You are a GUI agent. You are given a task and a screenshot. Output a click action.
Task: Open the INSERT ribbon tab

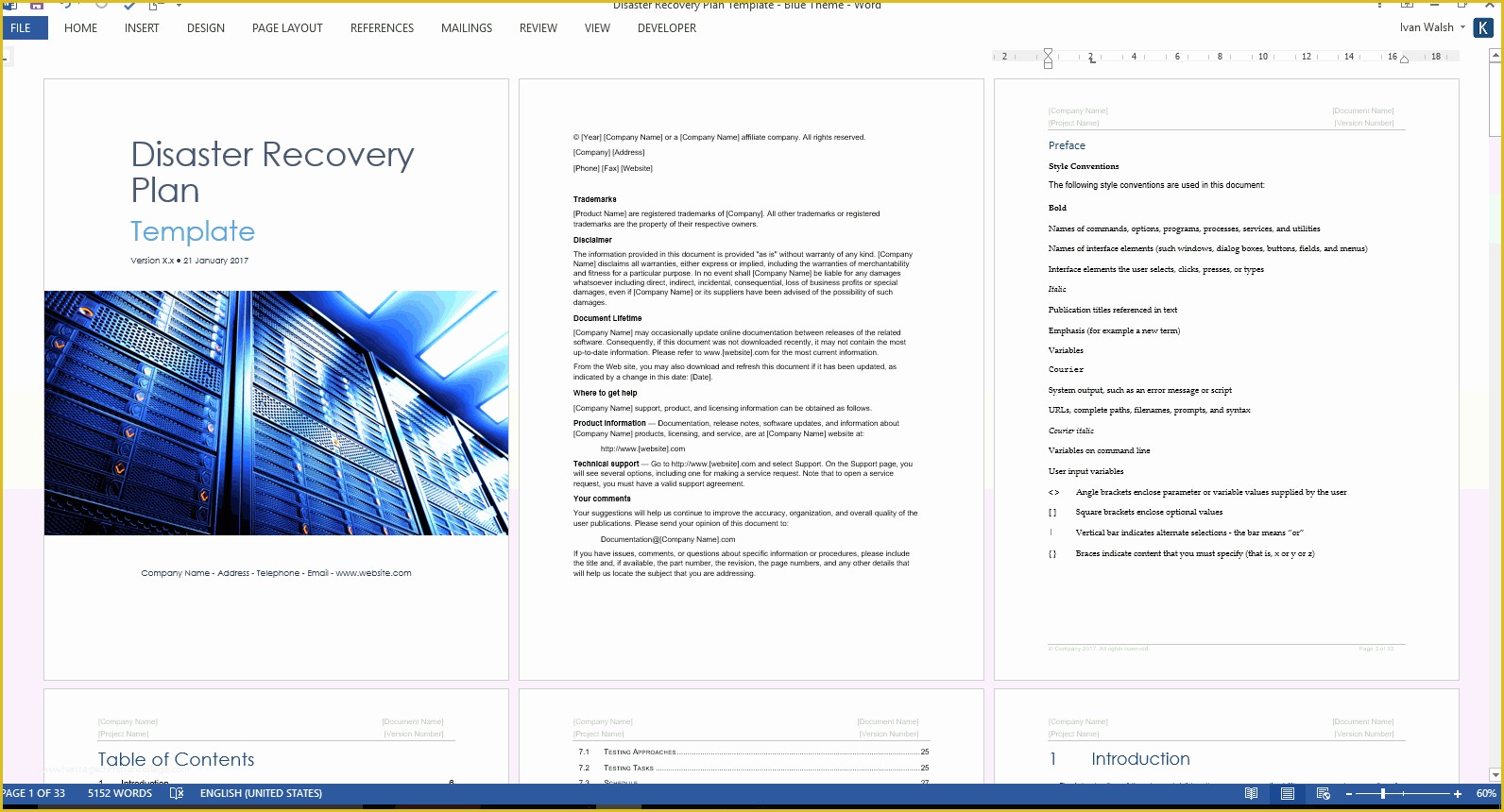click(142, 28)
